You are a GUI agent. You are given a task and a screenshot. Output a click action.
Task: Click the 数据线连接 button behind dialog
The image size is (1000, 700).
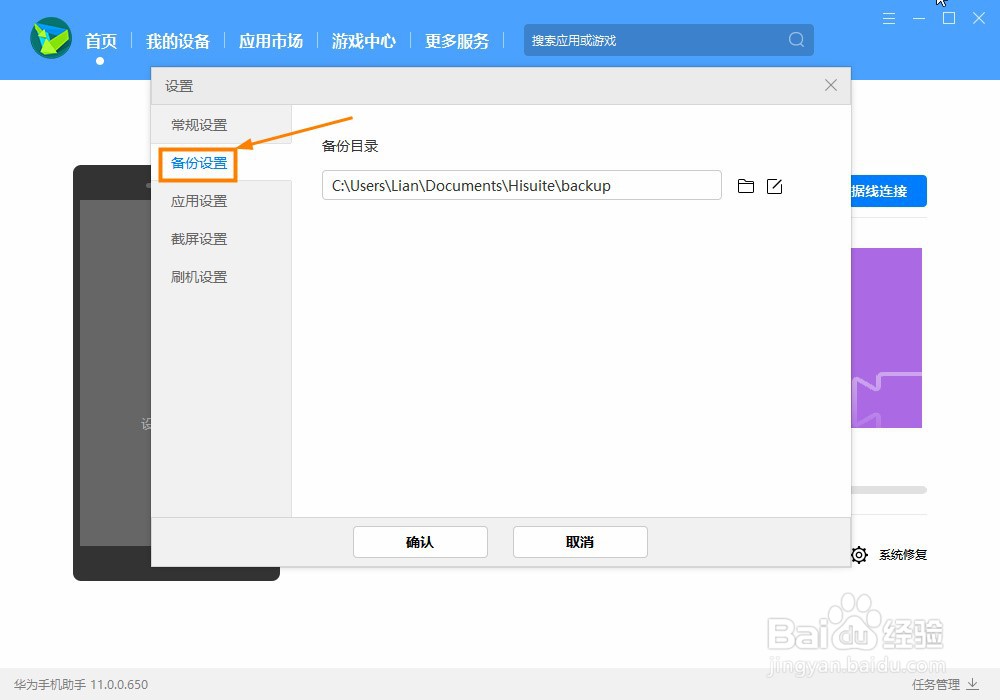pyautogui.click(x=888, y=191)
